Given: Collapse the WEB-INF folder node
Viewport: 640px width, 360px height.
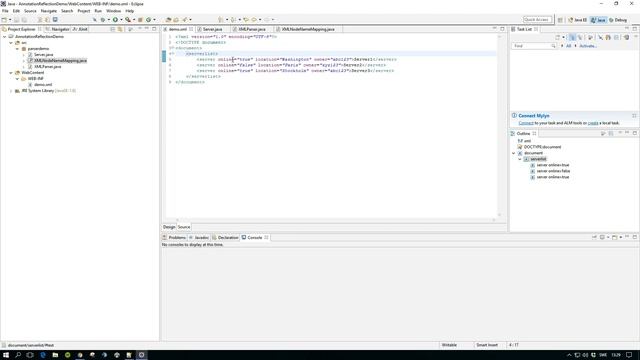Looking at the screenshot, I should pos(18,78).
